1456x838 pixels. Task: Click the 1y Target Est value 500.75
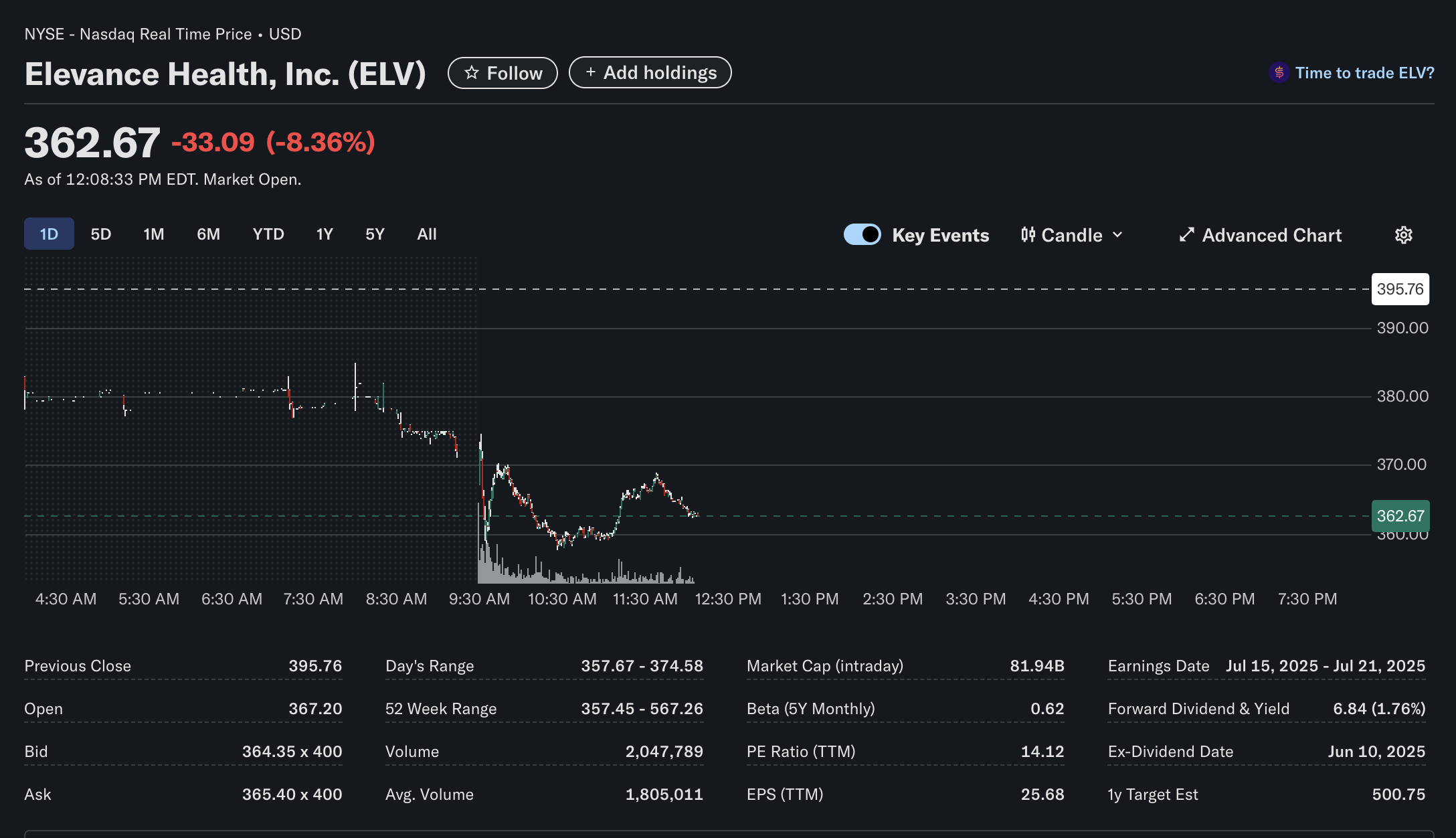(x=1398, y=794)
